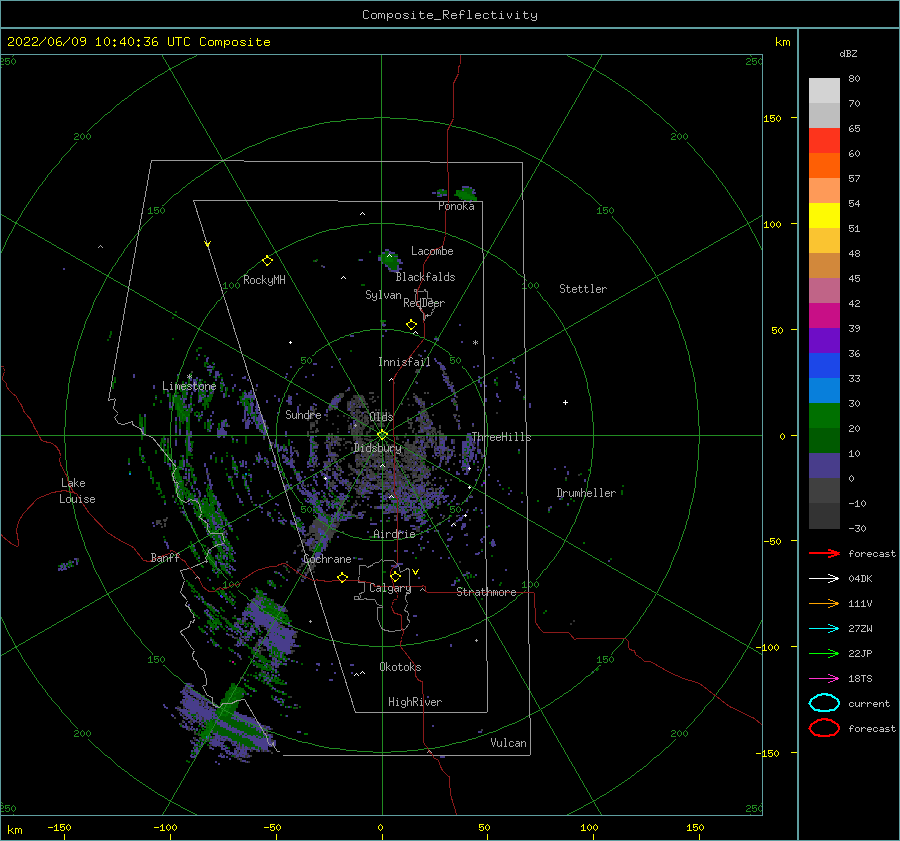
Task: Click the Okotoks town label
Action: click(x=400, y=667)
